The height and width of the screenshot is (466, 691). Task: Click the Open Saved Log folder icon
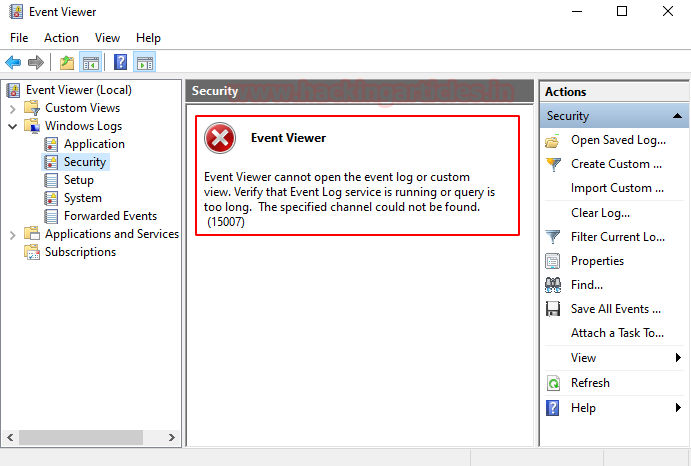coord(553,141)
